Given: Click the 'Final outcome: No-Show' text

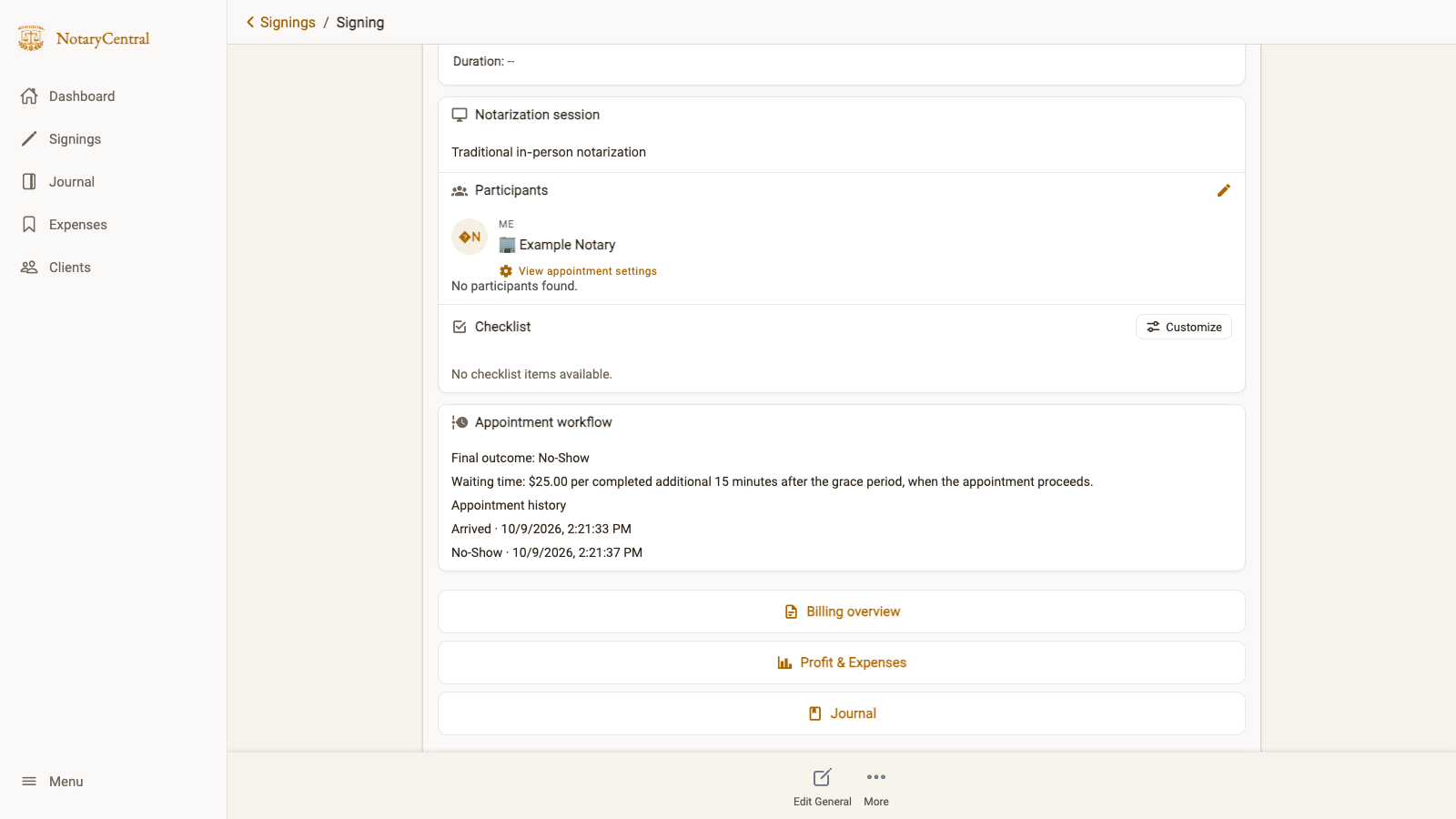Looking at the screenshot, I should coord(521,458).
